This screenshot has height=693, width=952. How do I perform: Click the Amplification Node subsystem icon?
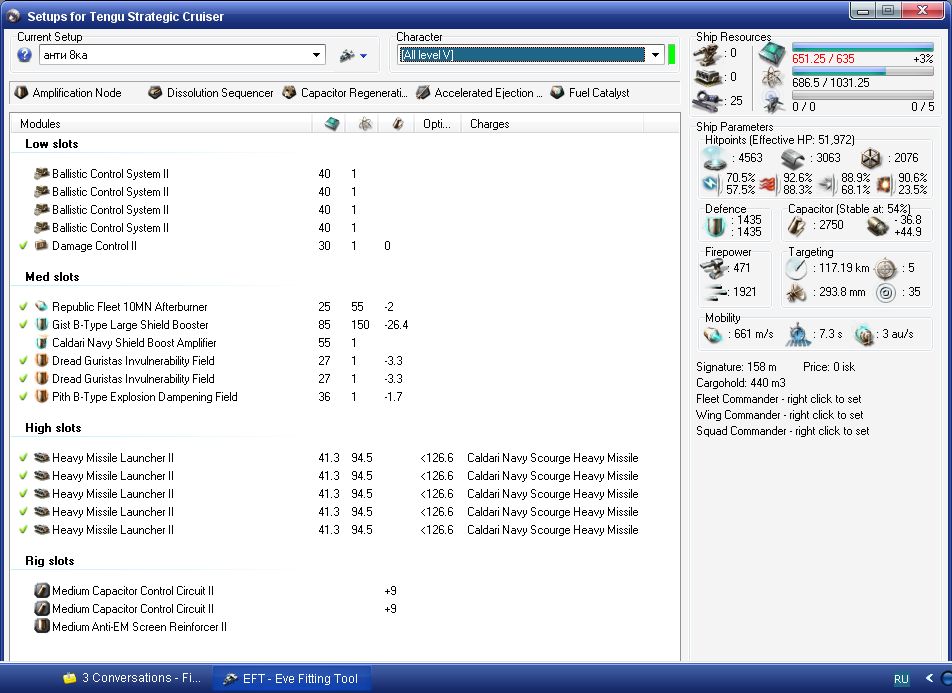22,93
